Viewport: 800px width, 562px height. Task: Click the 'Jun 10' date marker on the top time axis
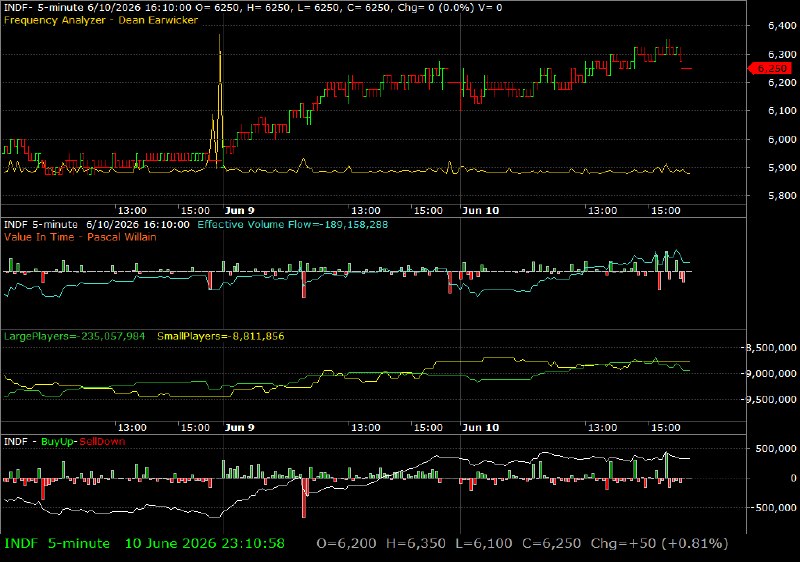481,211
